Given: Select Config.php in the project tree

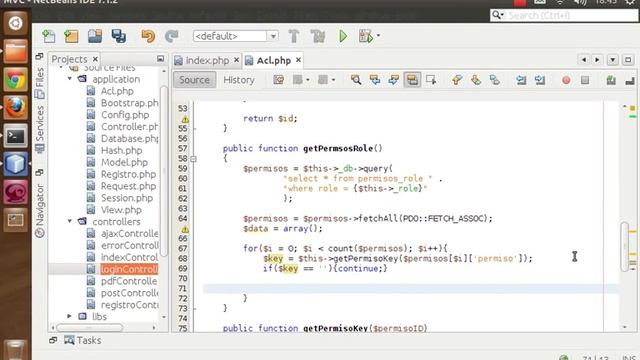Looking at the screenshot, I should pos(125,115).
